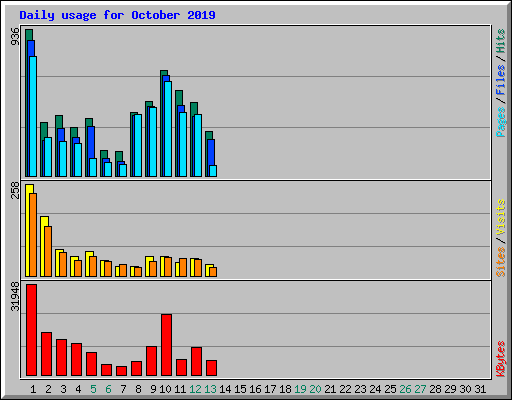The width and height of the screenshot is (512, 400).
Task: Click day 6 weekend label
Action: pos(108,389)
